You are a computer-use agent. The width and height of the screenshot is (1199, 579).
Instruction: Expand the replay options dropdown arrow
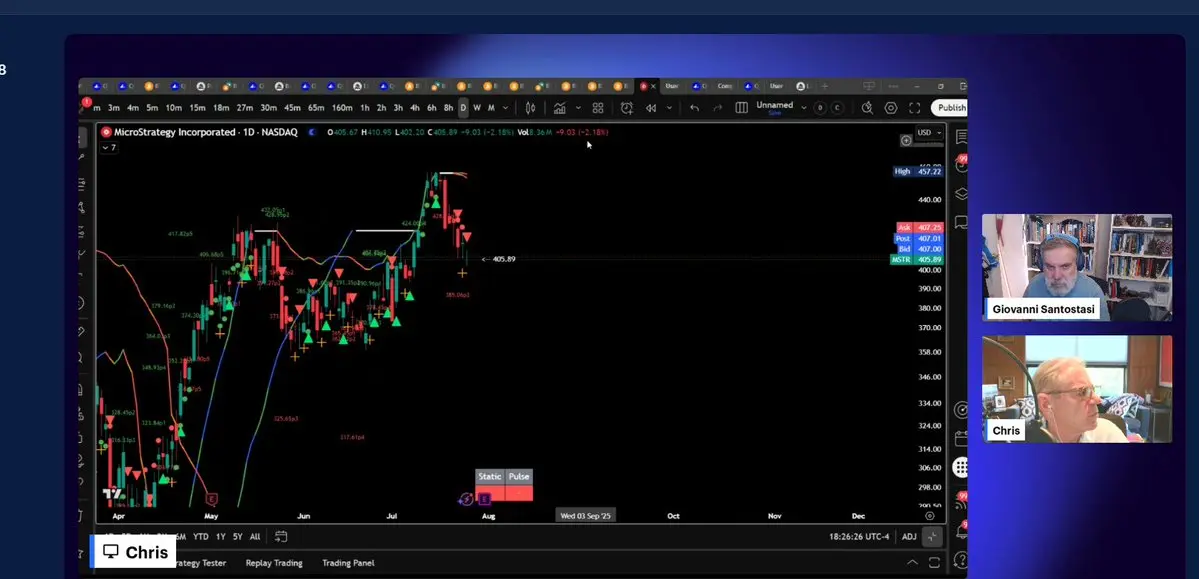[669, 108]
